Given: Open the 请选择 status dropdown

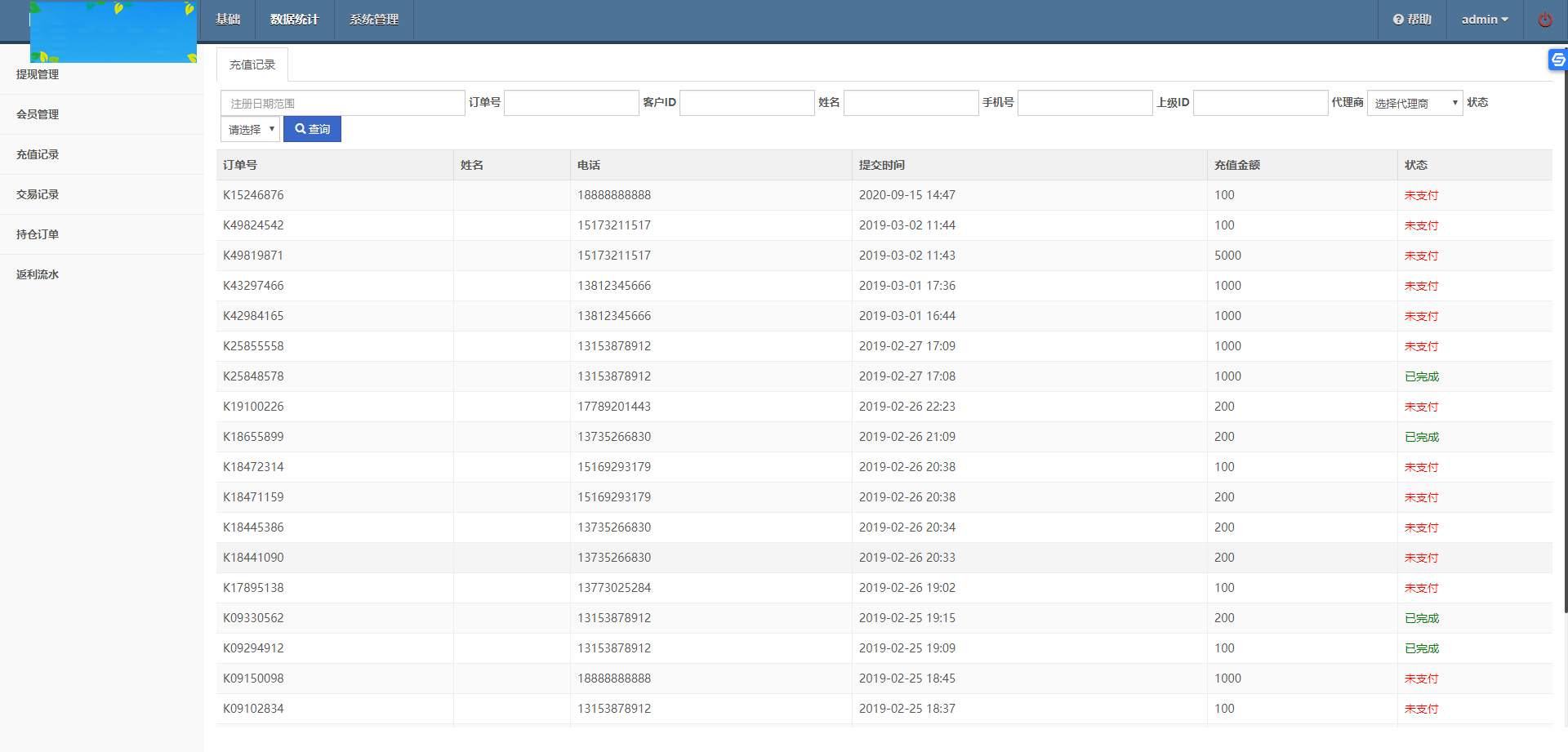Looking at the screenshot, I should (249, 129).
